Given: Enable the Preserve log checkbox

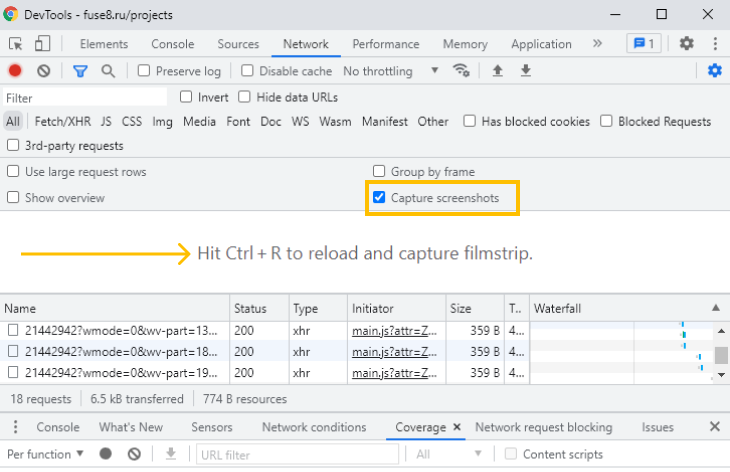Looking at the screenshot, I should (144, 71).
